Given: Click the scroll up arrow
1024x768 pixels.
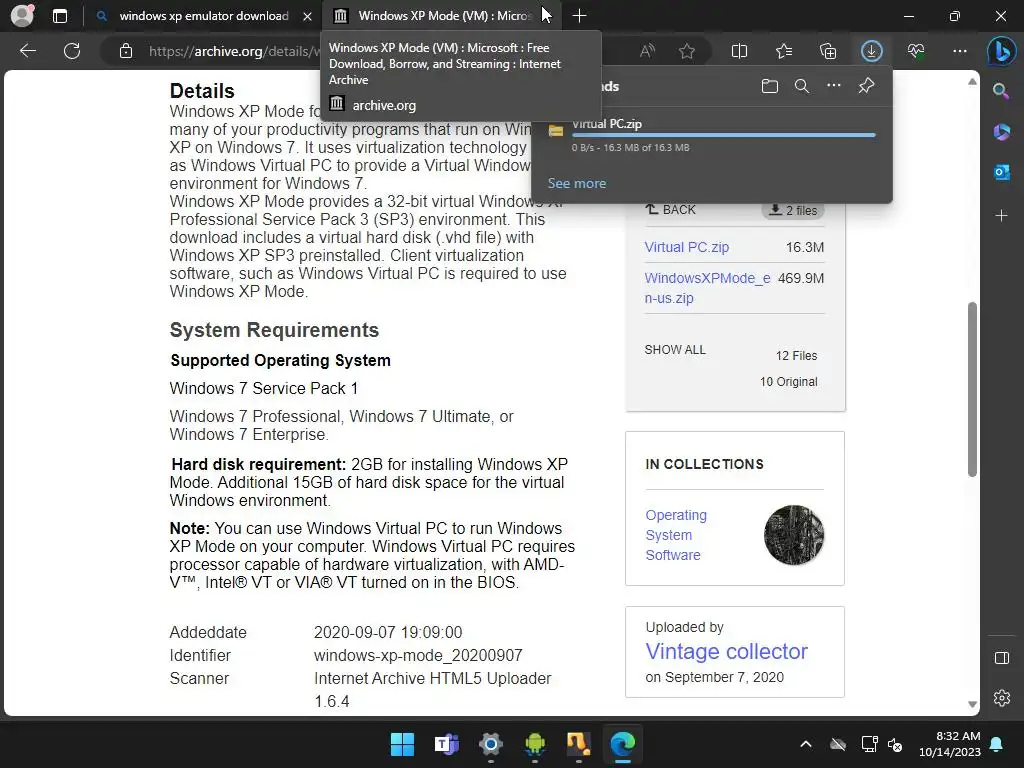Looking at the screenshot, I should [972, 82].
